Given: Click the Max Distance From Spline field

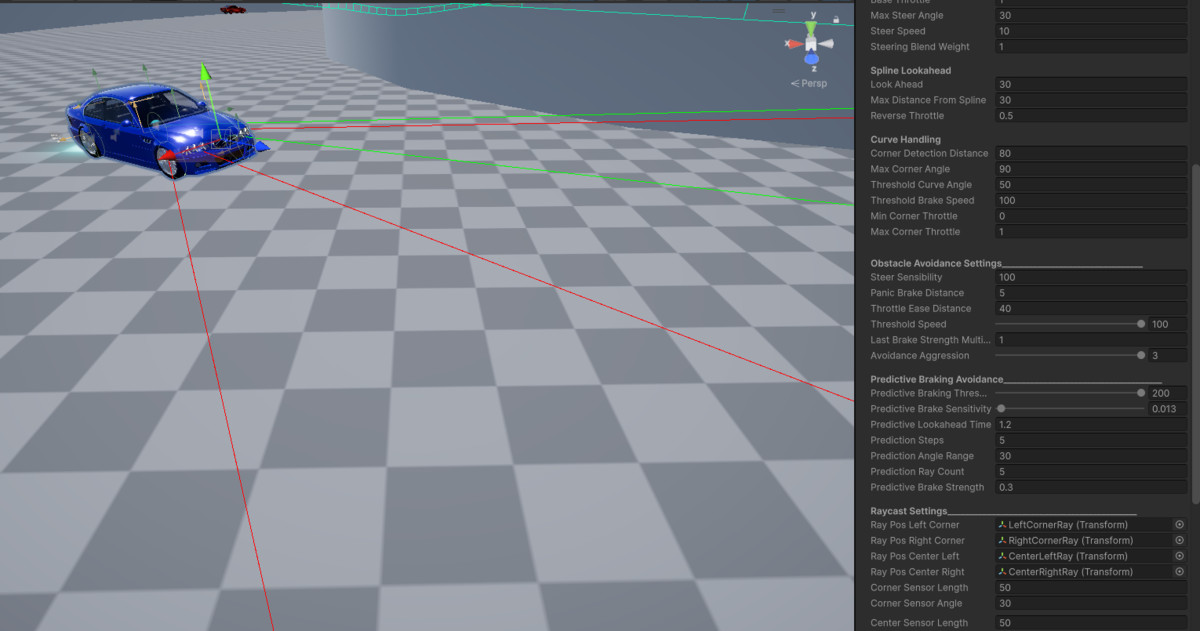Looking at the screenshot, I should pos(1091,100).
